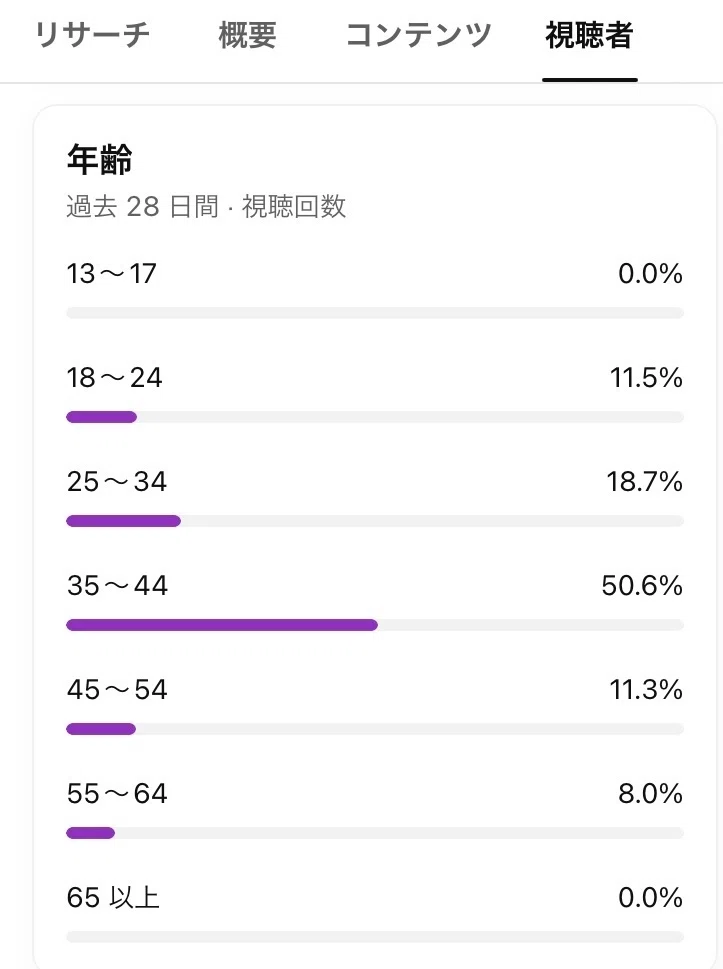Click the 65 以上 age row label
This screenshot has width=723, height=969.
coord(113,897)
